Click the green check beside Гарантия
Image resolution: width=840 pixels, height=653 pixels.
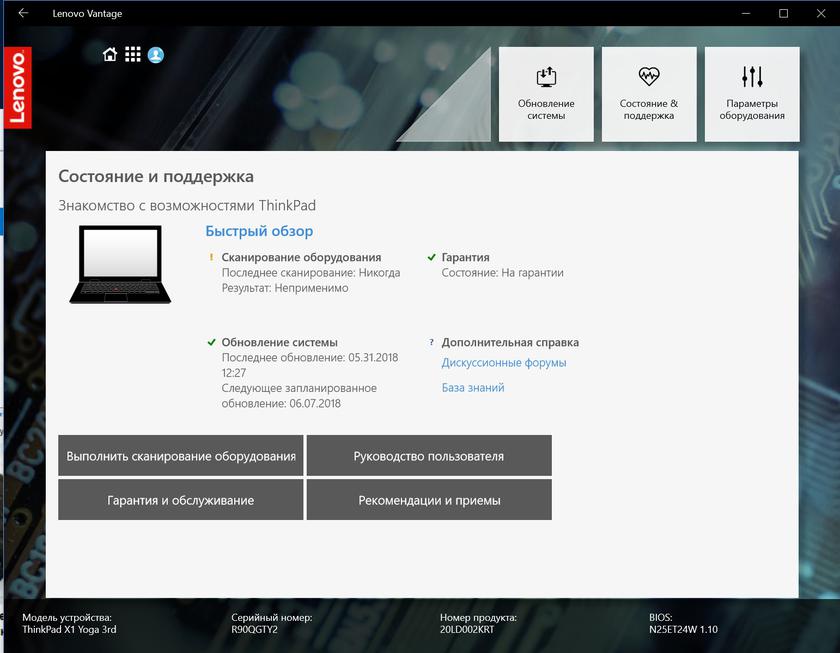click(432, 257)
